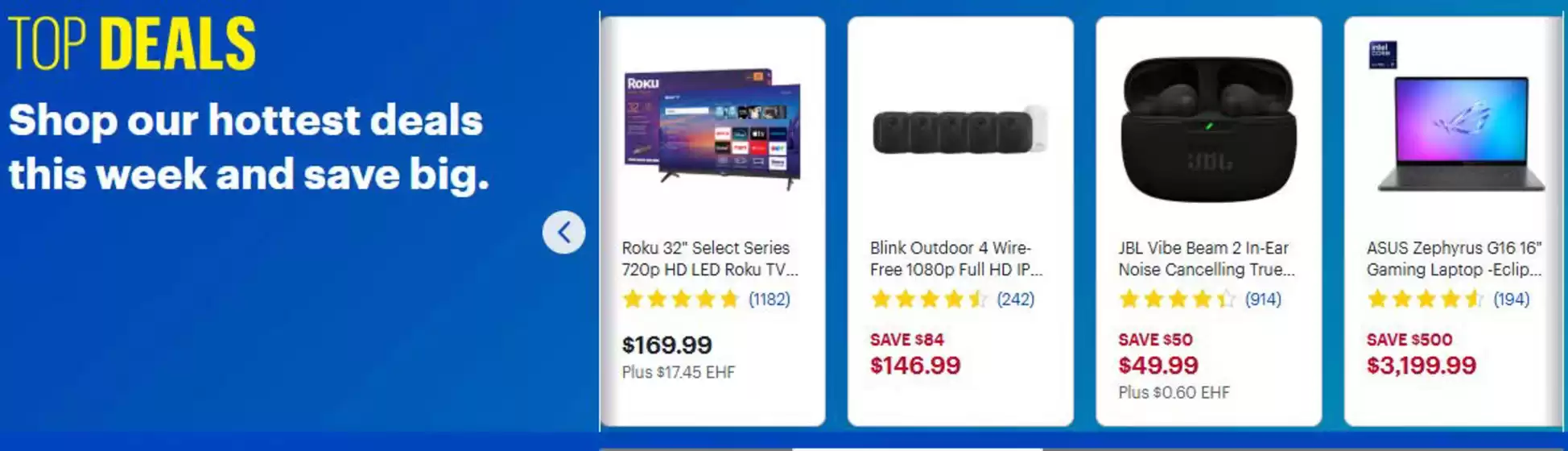The width and height of the screenshot is (1568, 451).
Task: View the 194 reviews for ASUS laptop
Action: pos(1511,300)
